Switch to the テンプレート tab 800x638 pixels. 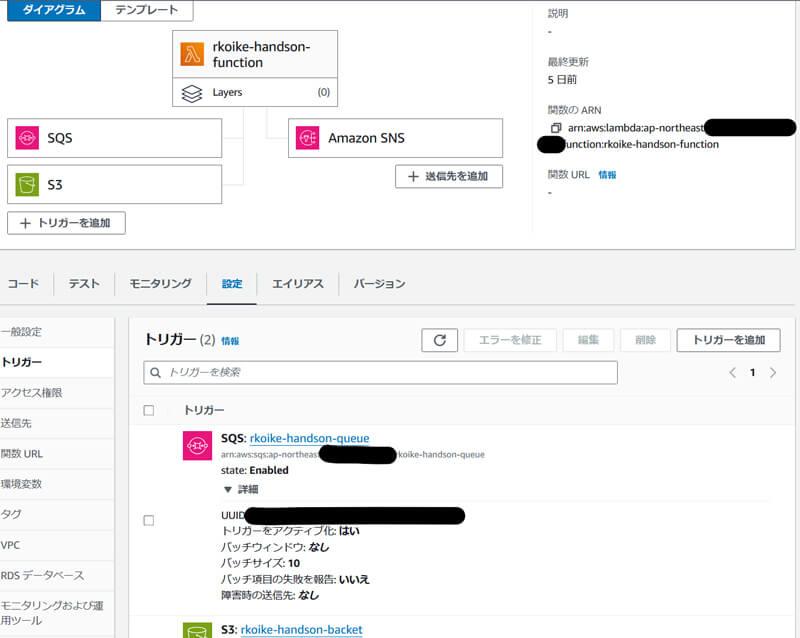click(147, 10)
